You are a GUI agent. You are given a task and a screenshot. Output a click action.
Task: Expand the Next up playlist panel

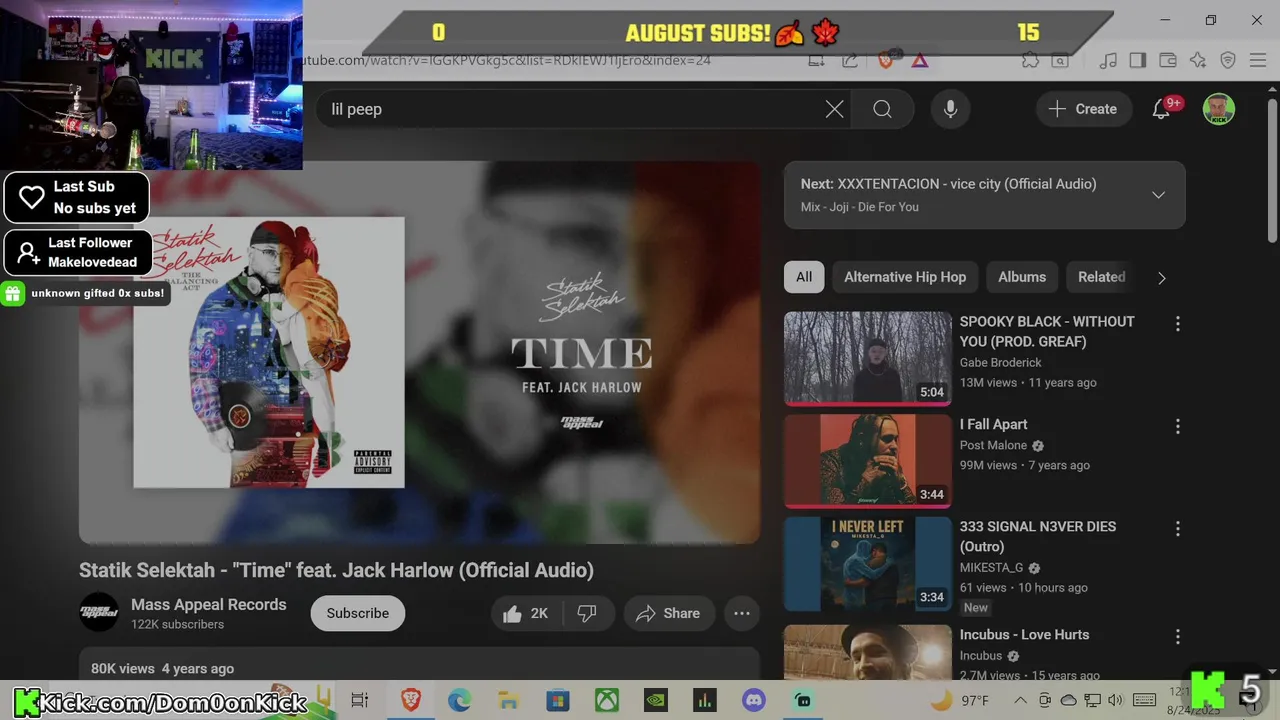[1158, 195]
